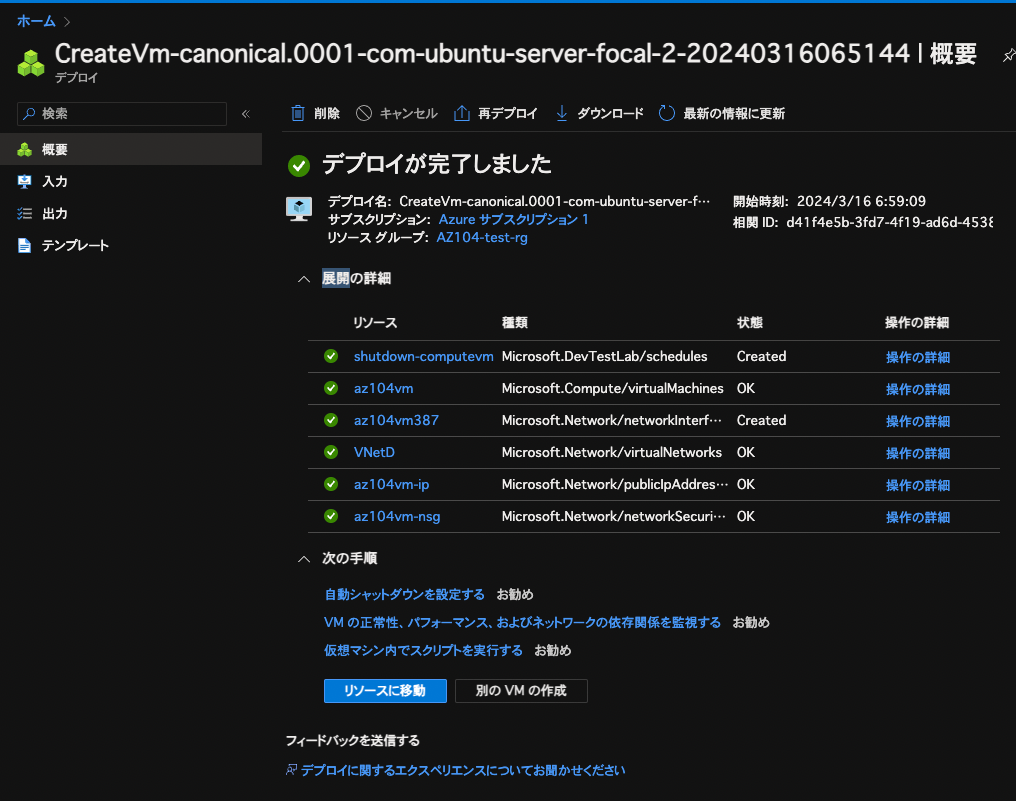This screenshot has height=801, width=1016.
Task: Collapse the 次の手順 section
Action: coord(303,559)
